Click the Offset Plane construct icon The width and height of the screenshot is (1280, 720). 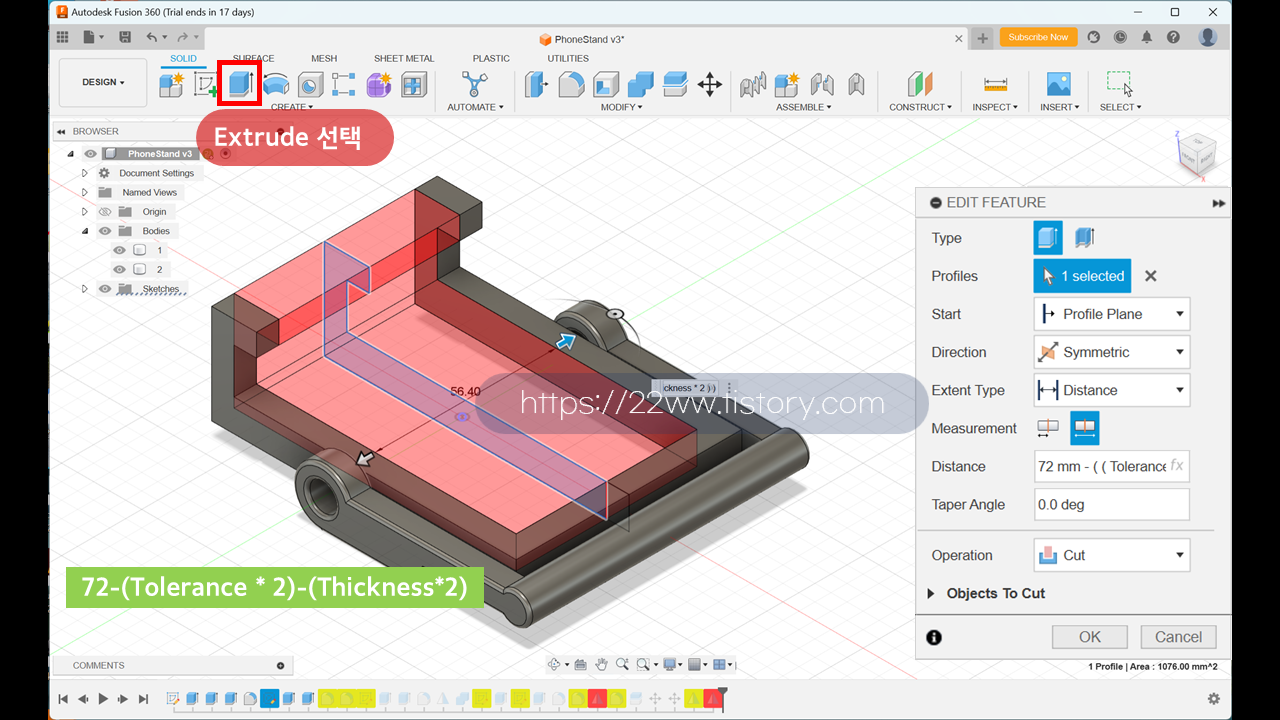[920, 84]
